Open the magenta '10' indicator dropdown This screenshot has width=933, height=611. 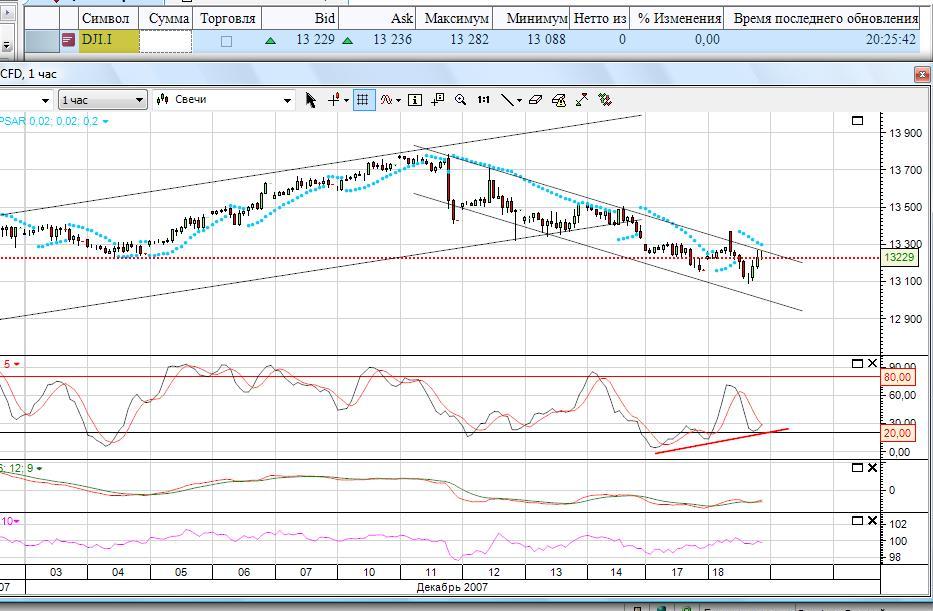(x=17, y=521)
